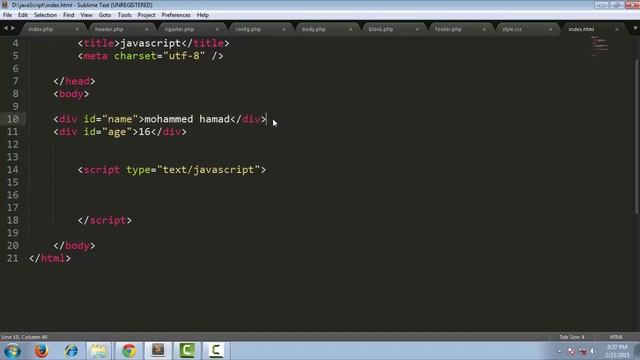Screen dimensions: 640x360
Task: Click the closing html tag on line 21
Action: [50, 258]
